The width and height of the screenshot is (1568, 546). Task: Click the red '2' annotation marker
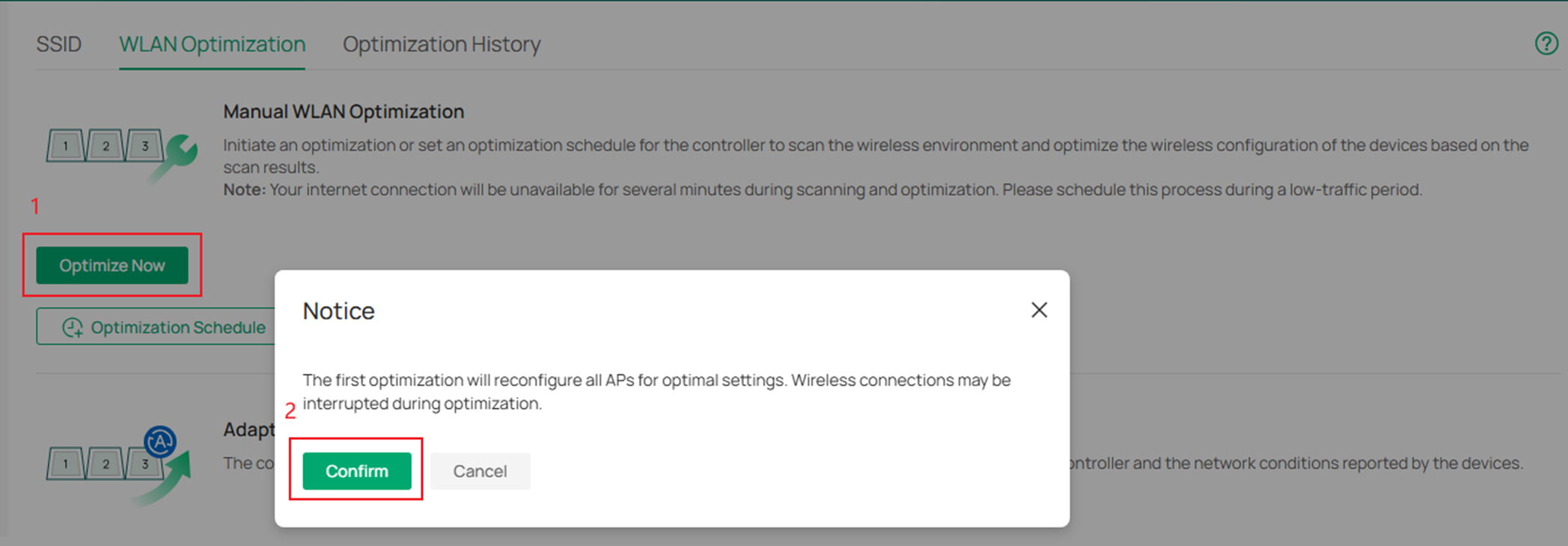click(291, 411)
